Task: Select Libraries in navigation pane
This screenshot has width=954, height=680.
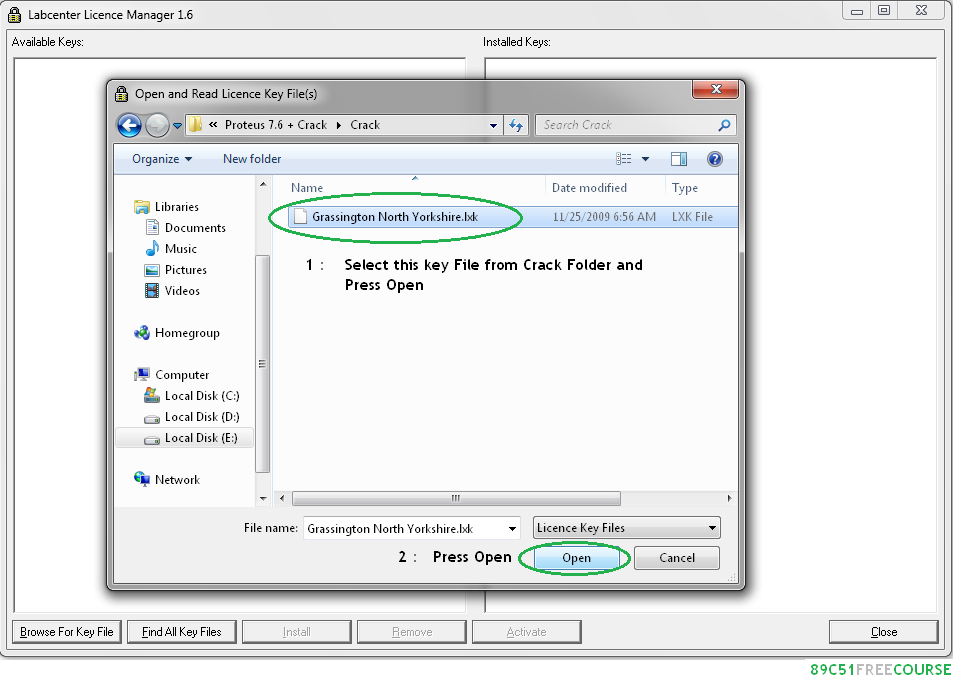Action: (x=176, y=207)
